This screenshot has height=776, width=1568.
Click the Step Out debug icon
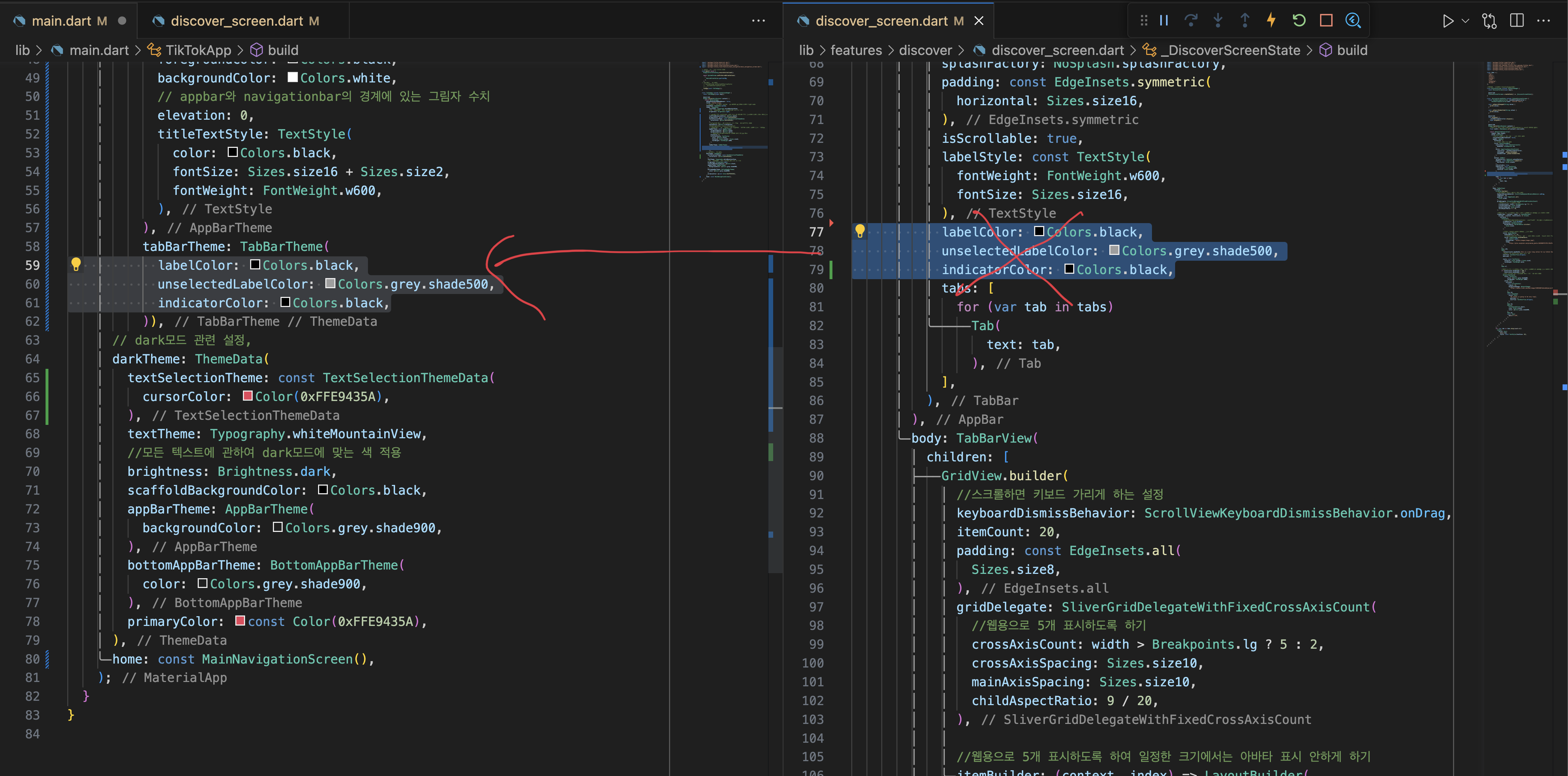coord(1245,21)
